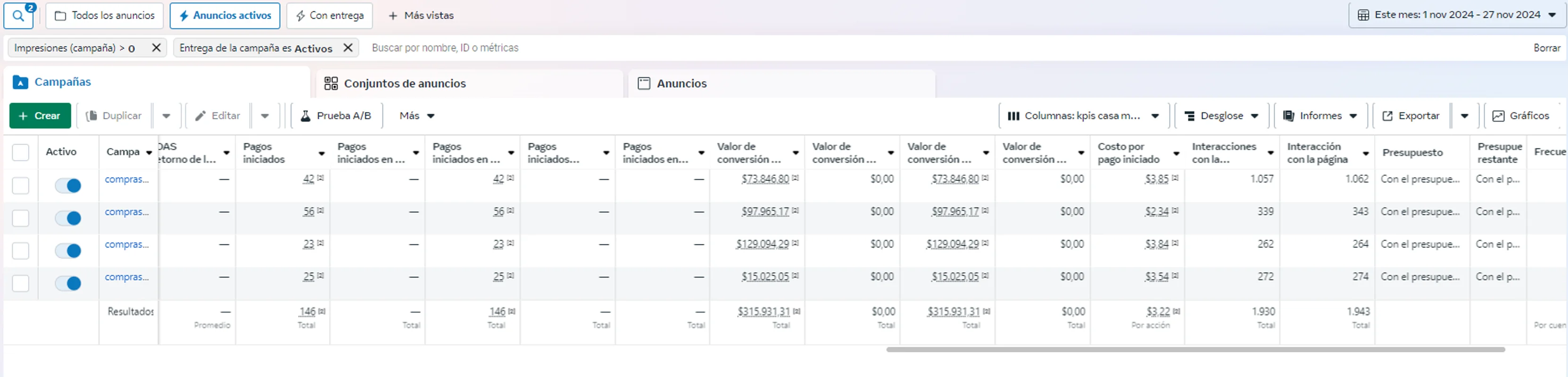Viewport: 1568px width, 377px height.
Task: Click the Borrar filters link
Action: click(x=1547, y=48)
